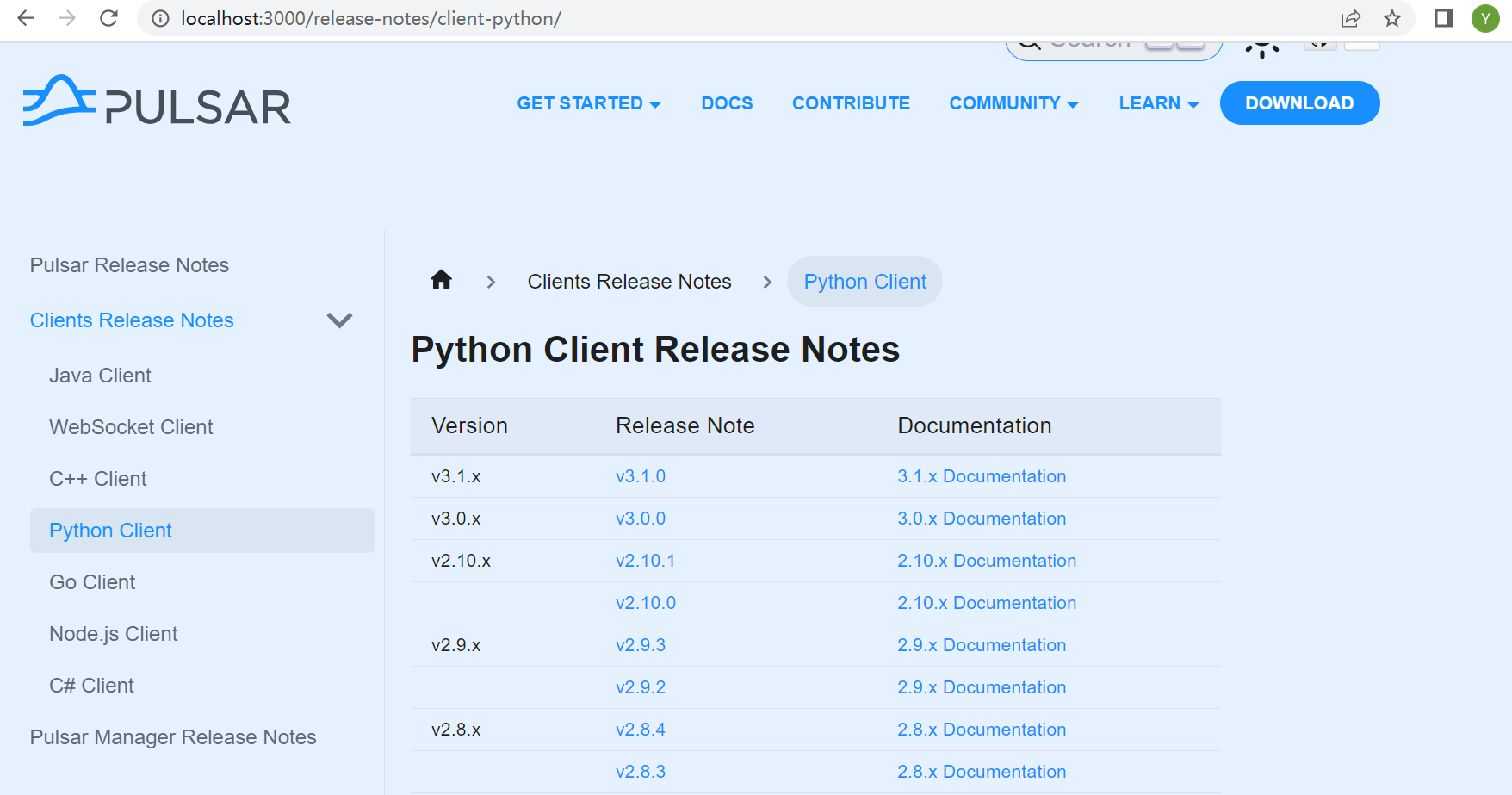Open the v2.8.4 release note
The width and height of the screenshot is (1512, 795).
tap(641, 730)
